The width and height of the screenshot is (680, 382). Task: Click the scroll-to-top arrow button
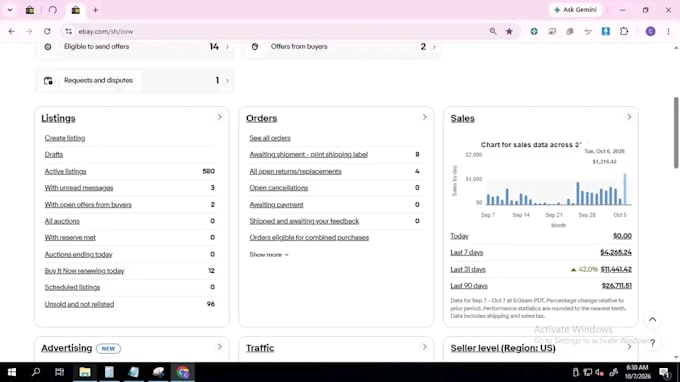[652, 320]
